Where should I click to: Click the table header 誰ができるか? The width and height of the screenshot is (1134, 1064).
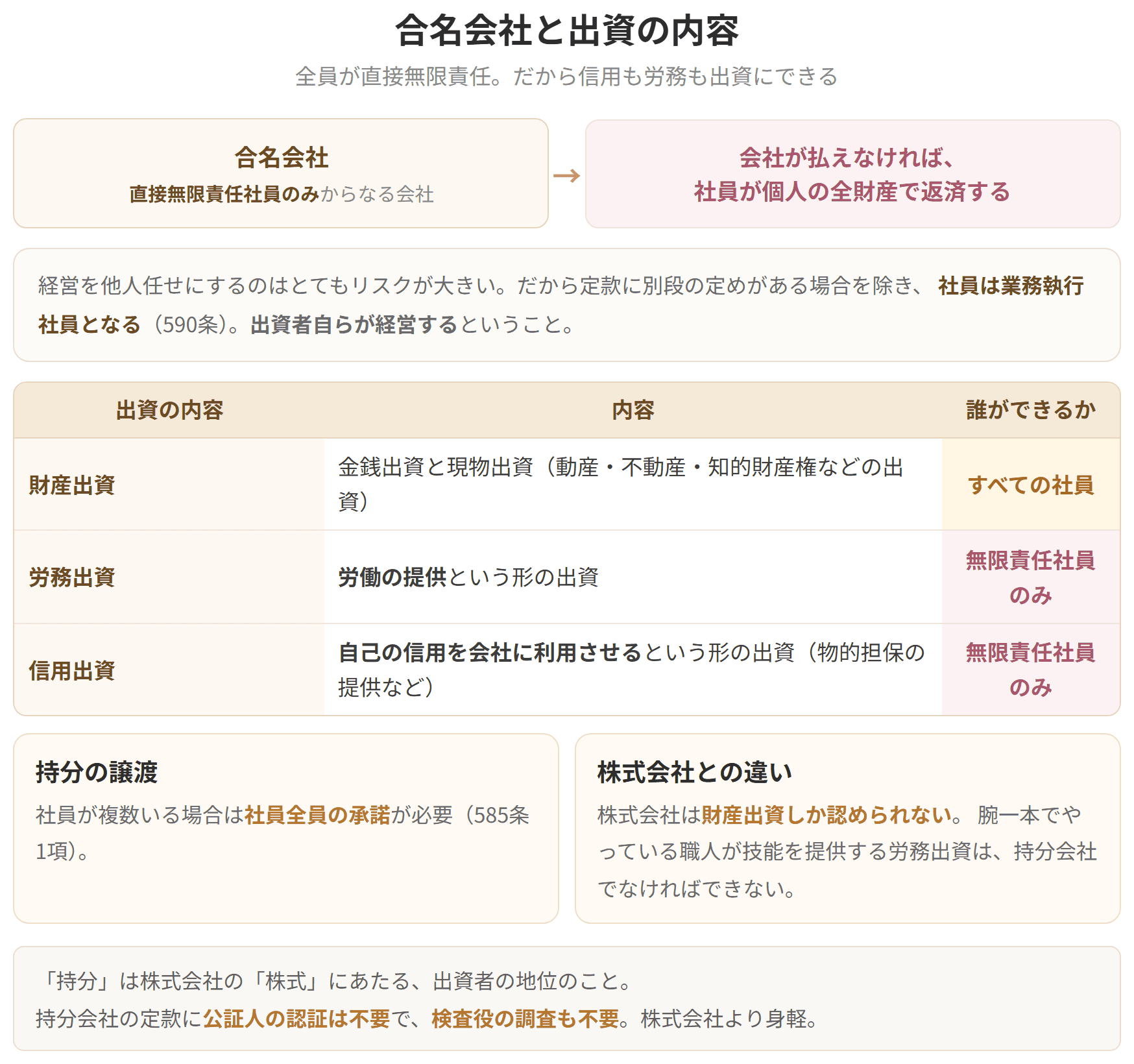1031,410
